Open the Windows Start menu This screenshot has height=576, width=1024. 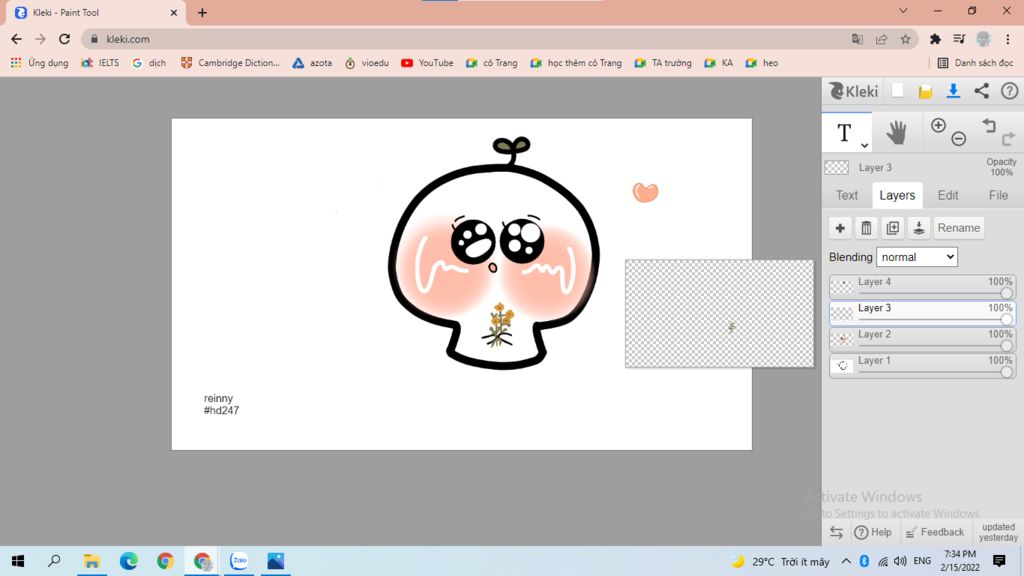(18, 561)
